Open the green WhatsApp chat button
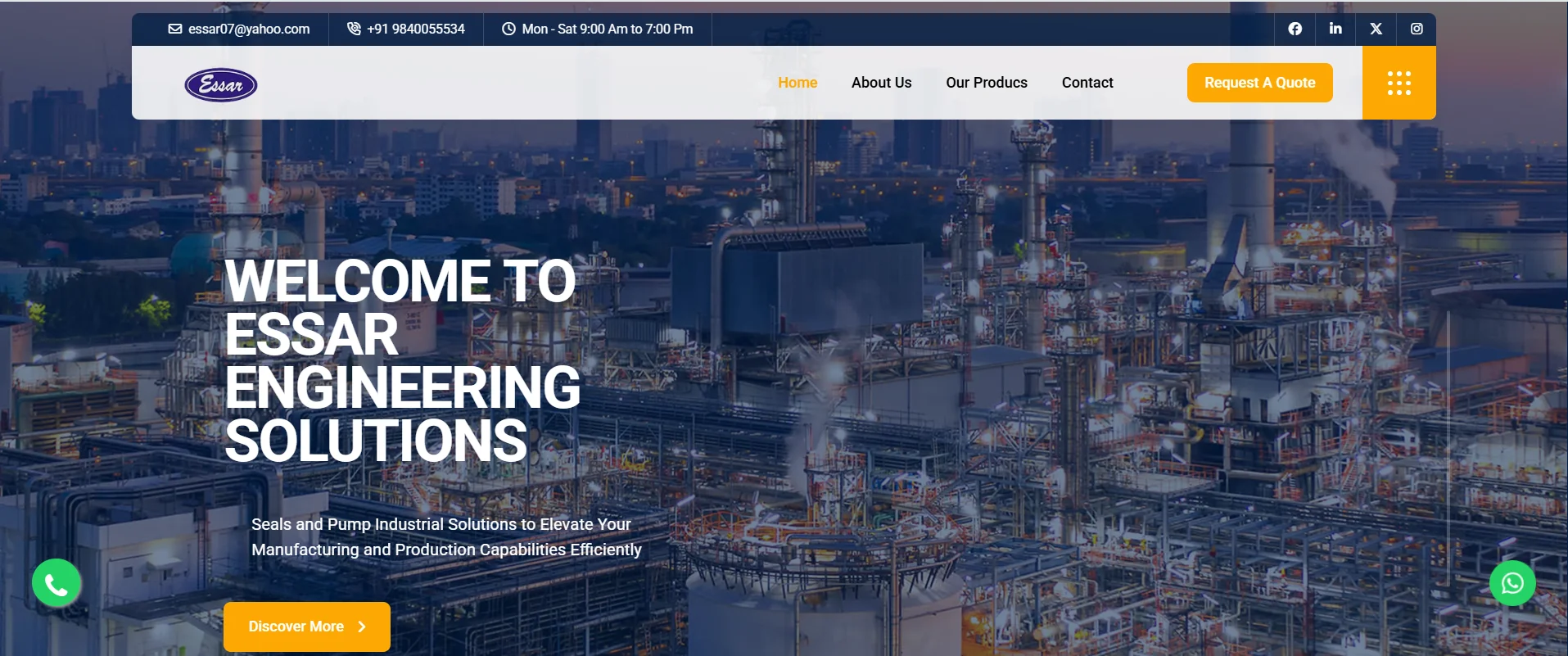The image size is (1568, 656). click(x=1512, y=583)
